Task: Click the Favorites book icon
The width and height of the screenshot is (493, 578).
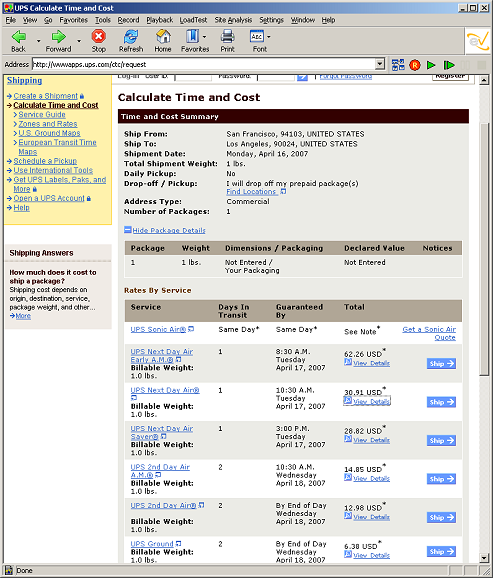Action: 192,36
